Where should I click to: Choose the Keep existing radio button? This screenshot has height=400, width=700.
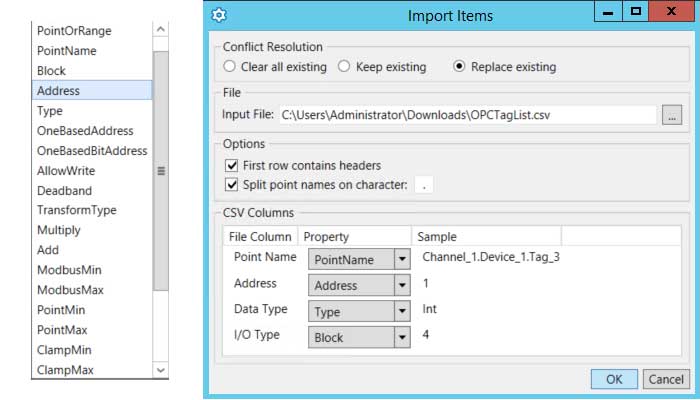tap(343, 67)
